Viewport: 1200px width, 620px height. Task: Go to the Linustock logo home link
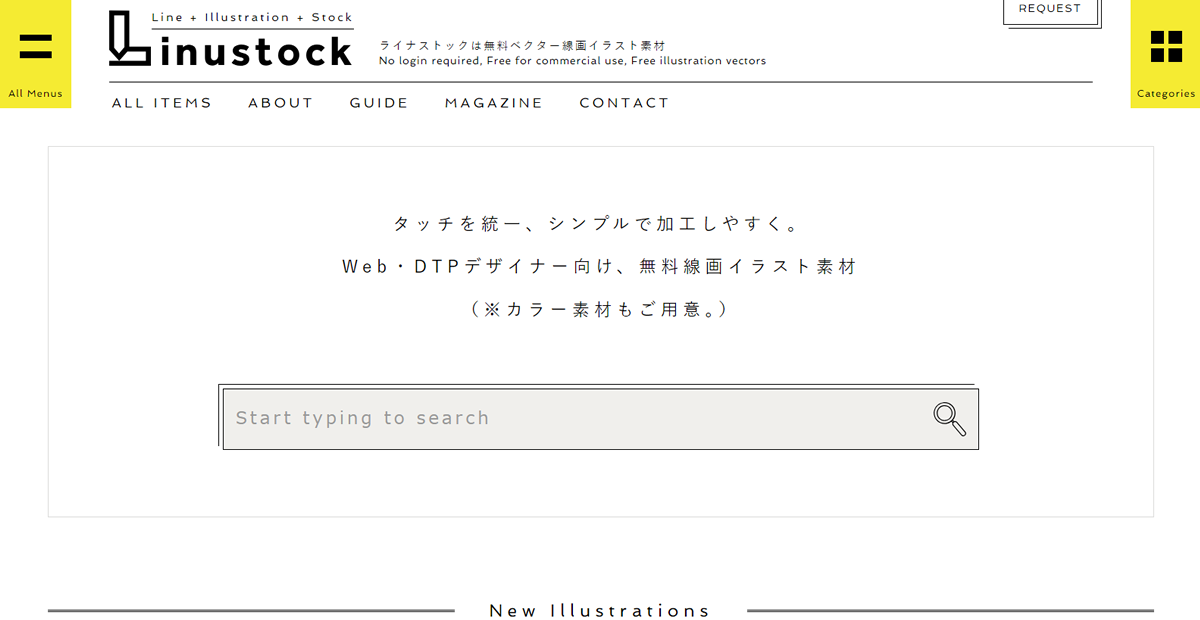coord(231,39)
